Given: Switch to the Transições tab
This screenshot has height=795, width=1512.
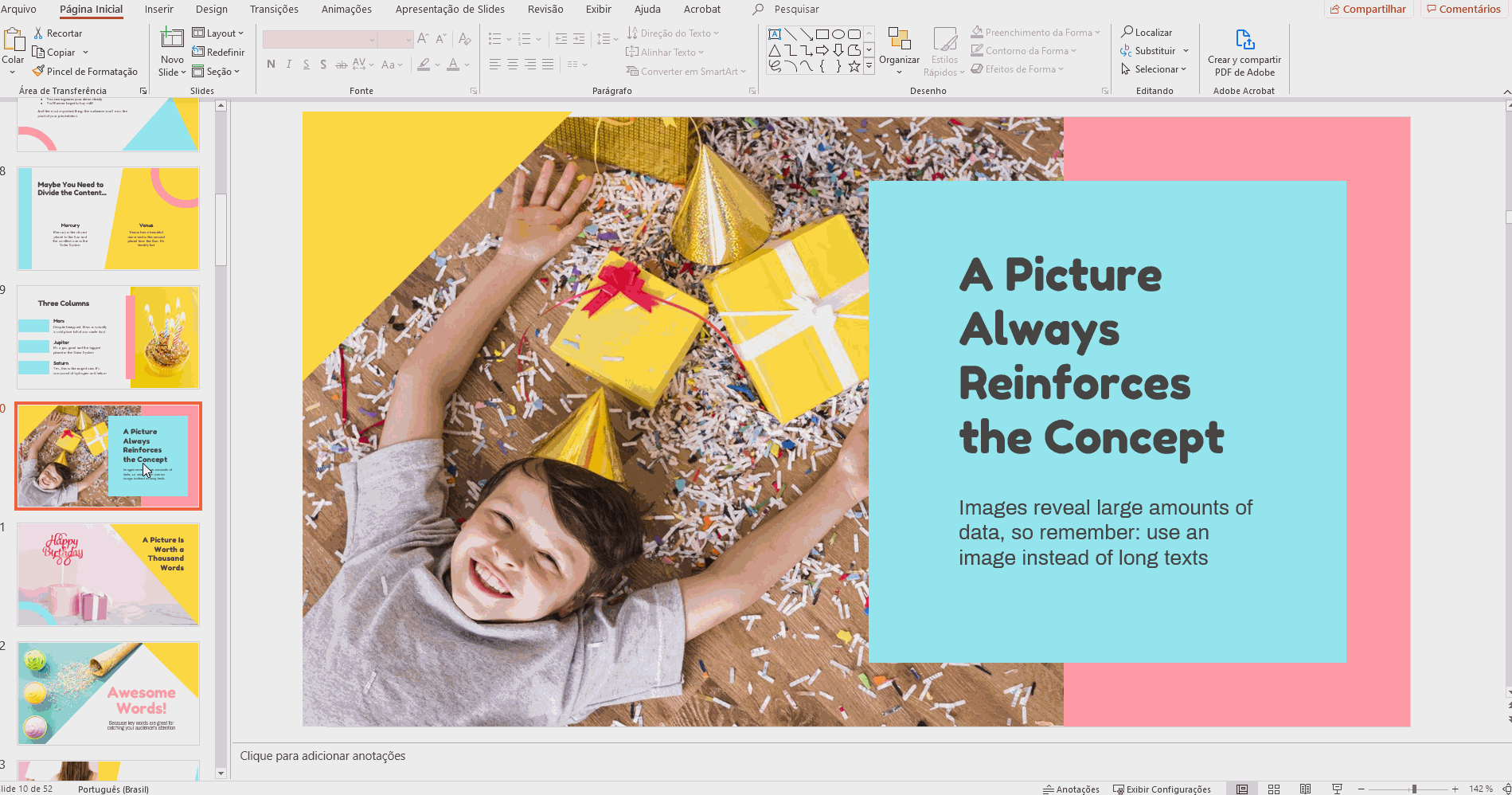Looking at the screenshot, I should 274,9.
